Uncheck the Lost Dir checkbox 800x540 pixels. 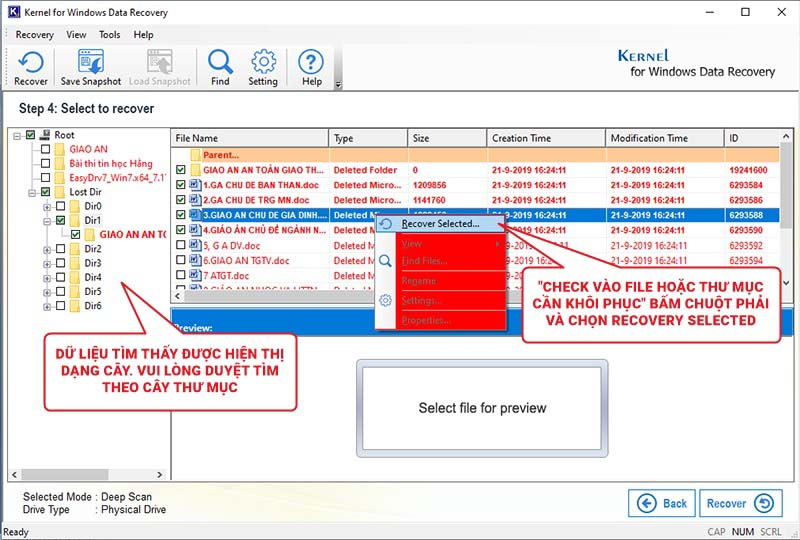pyautogui.click(x=45, y=192)
